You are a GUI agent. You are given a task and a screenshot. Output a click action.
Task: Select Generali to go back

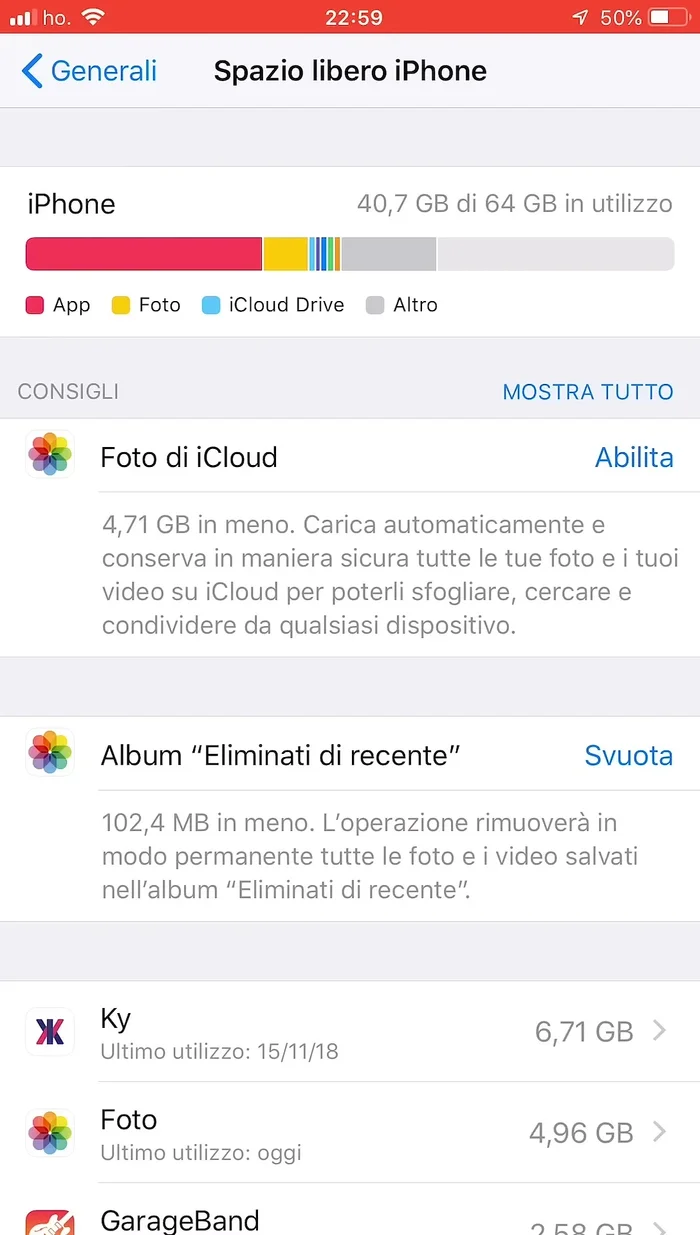[103, 71]
